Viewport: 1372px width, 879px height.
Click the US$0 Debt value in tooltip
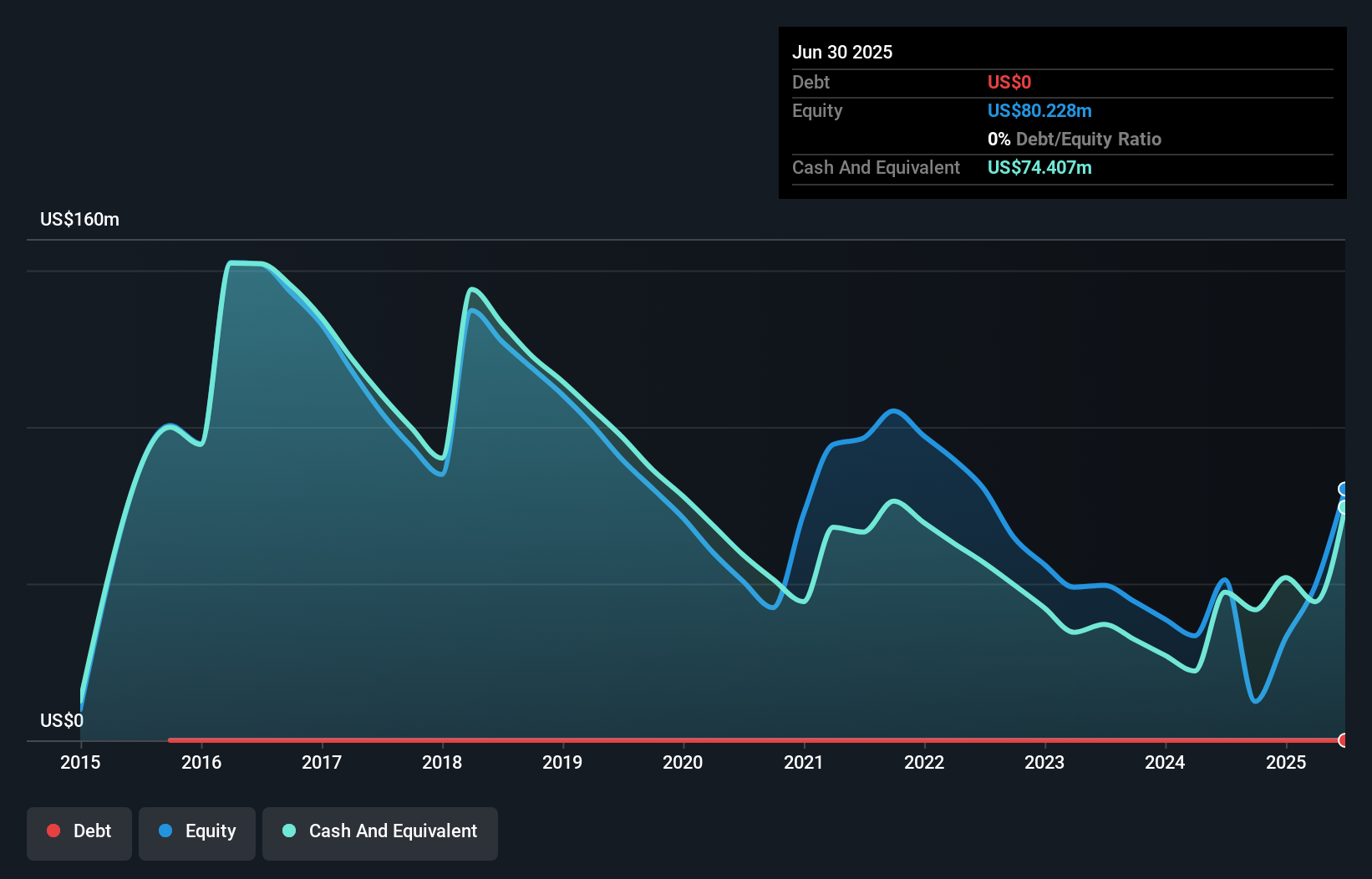coord(1009,82)
